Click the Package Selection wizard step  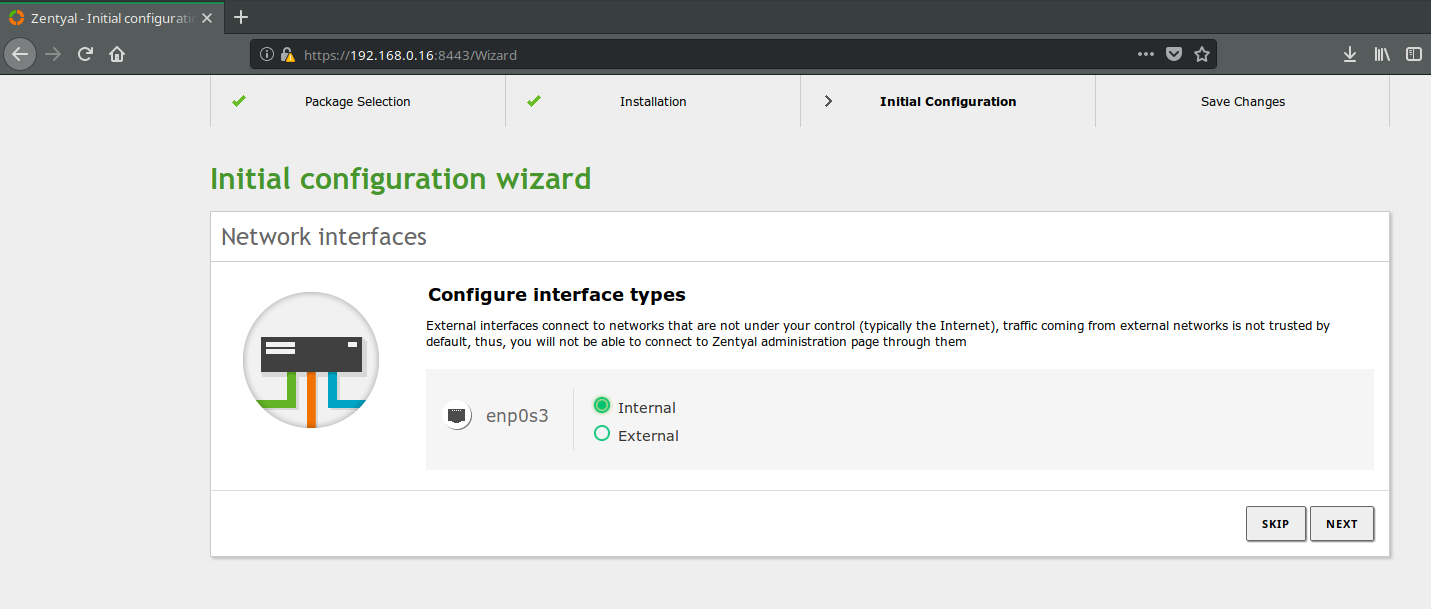point(358,101)
